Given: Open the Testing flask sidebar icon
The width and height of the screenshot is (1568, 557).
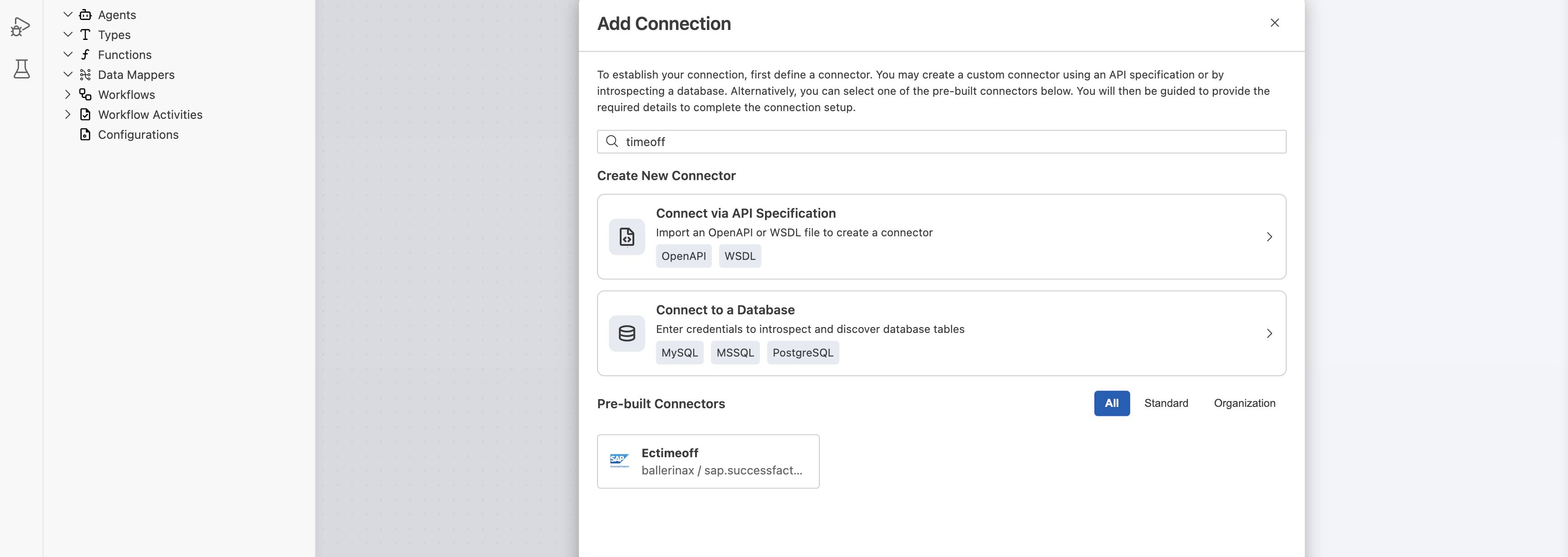Looking at the screenshot, I should pyautogui.click(x=21, y=68).
